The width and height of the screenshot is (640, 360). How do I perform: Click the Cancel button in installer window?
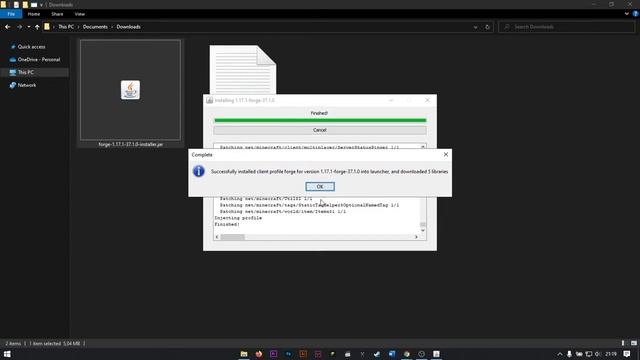[x=320, y=130]
